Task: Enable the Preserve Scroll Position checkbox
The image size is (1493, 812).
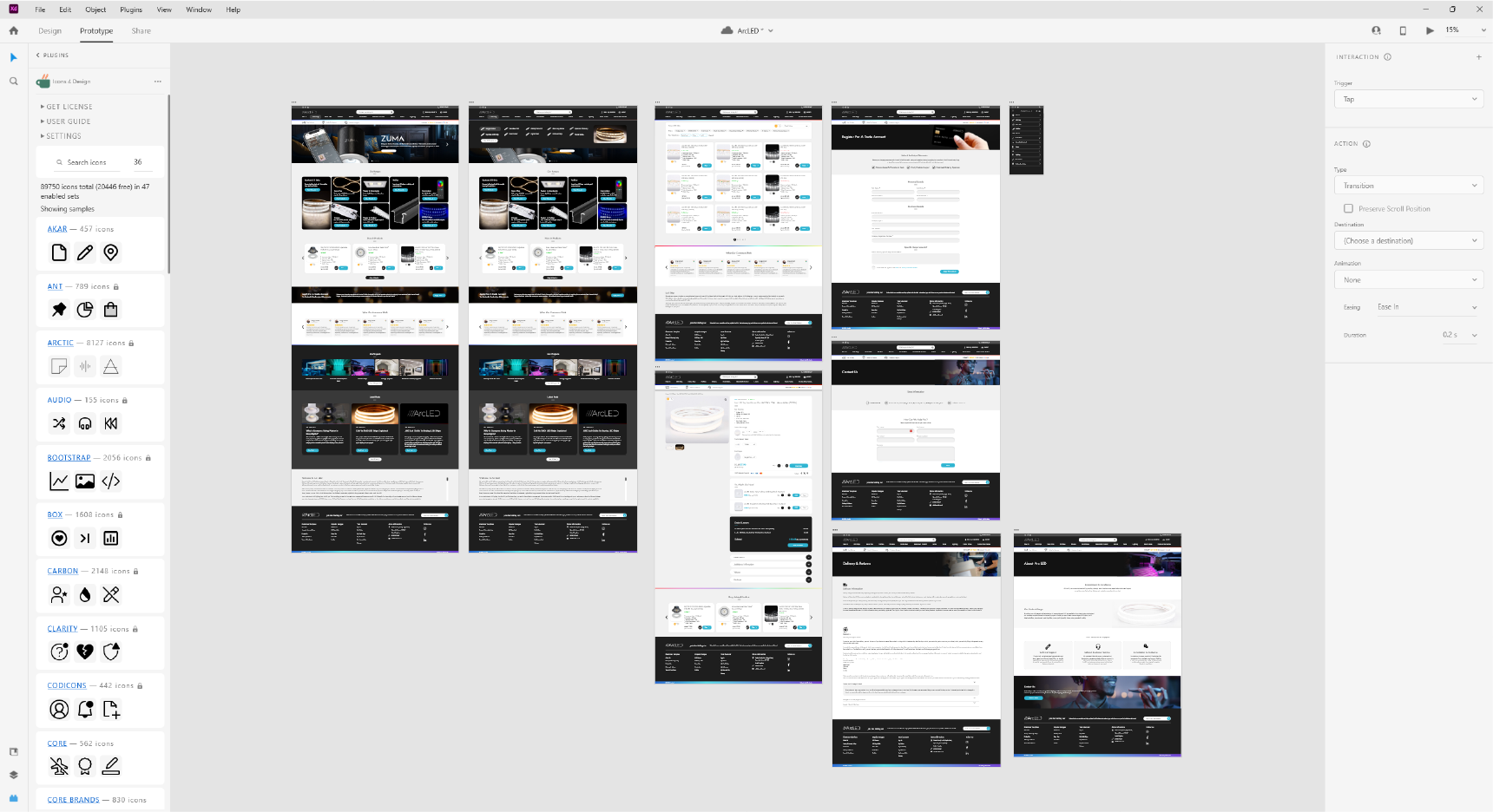Action: [1348, 208]
